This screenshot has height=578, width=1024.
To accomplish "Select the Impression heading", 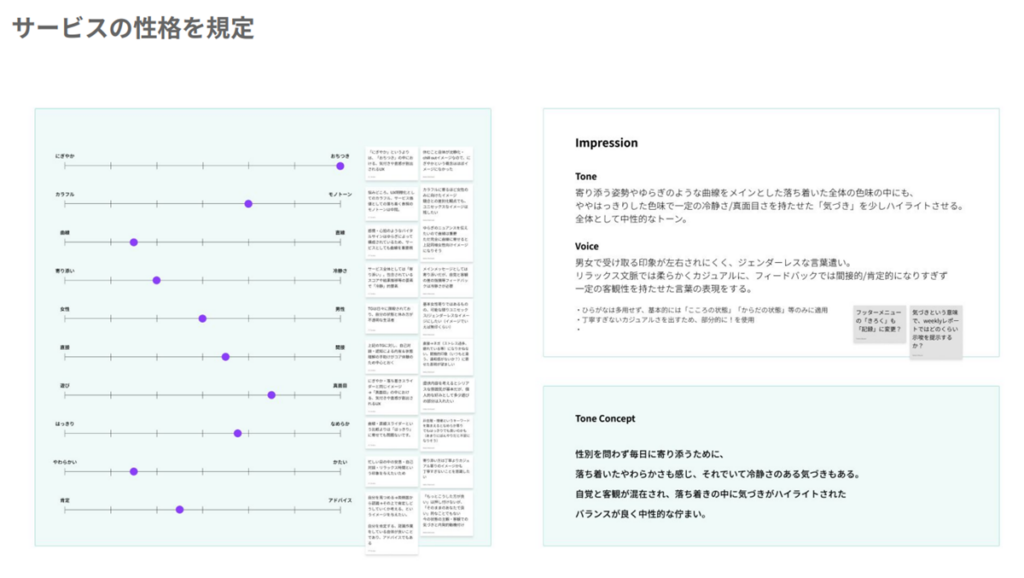I will 606,143.
